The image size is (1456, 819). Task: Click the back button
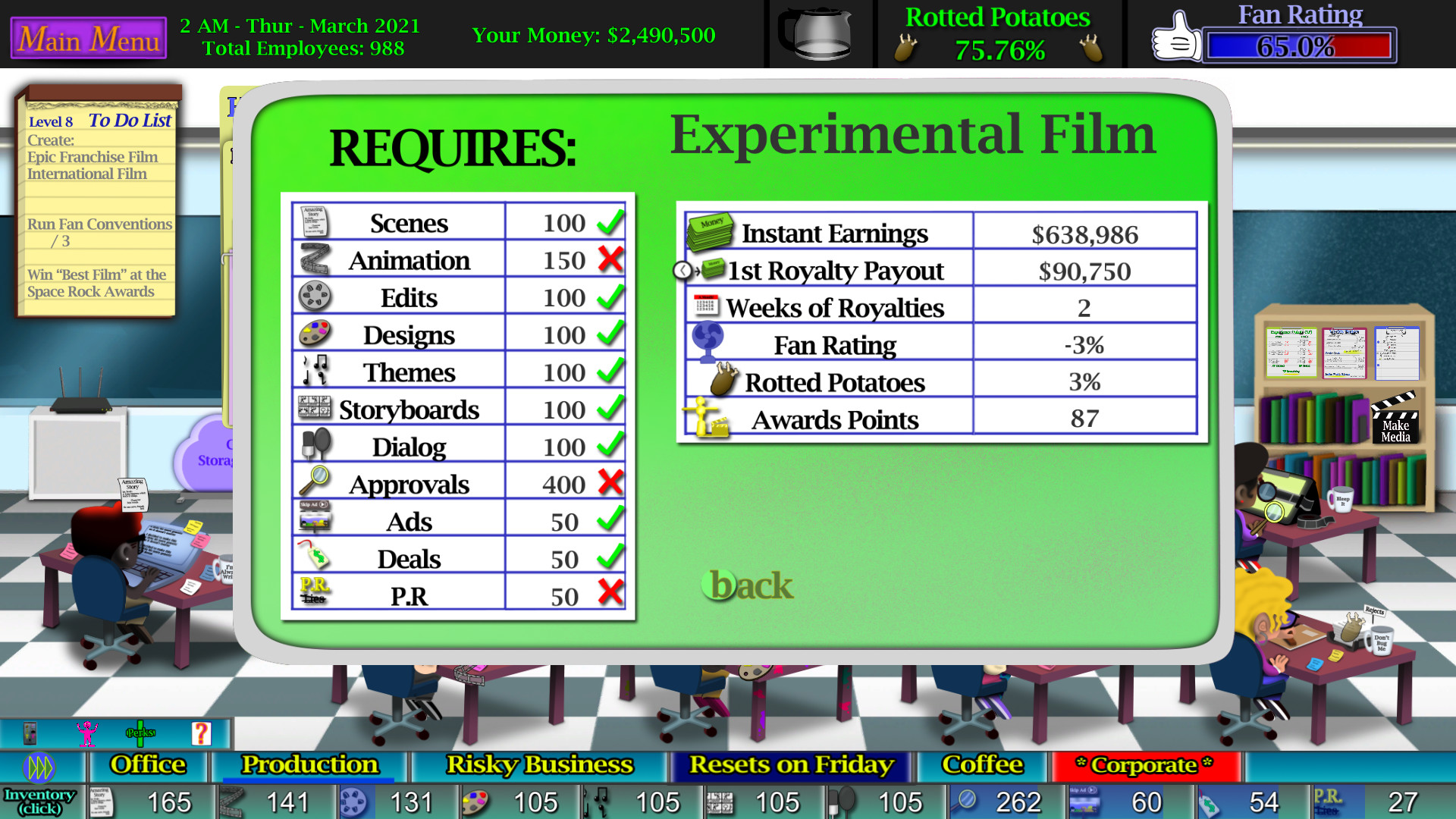[x=747, y=585]
